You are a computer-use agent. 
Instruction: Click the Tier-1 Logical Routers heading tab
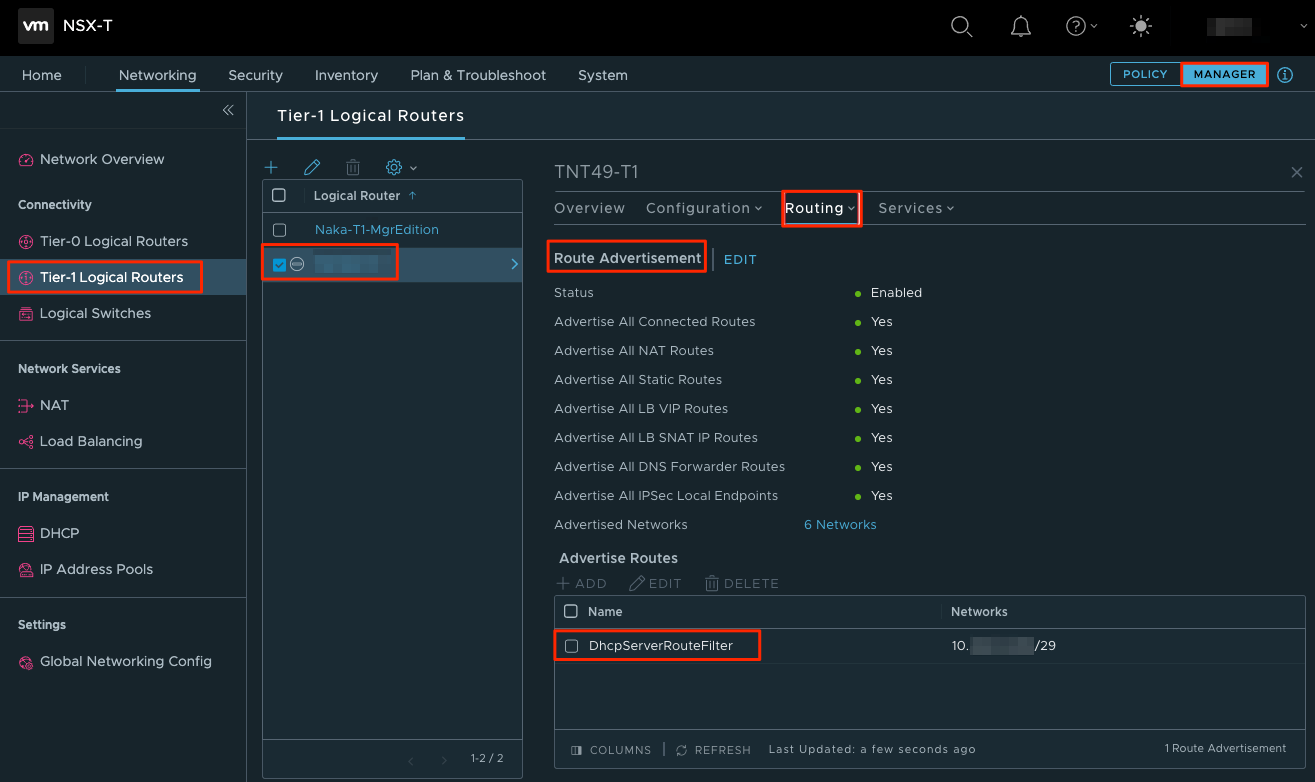click(x=370, y=116)
